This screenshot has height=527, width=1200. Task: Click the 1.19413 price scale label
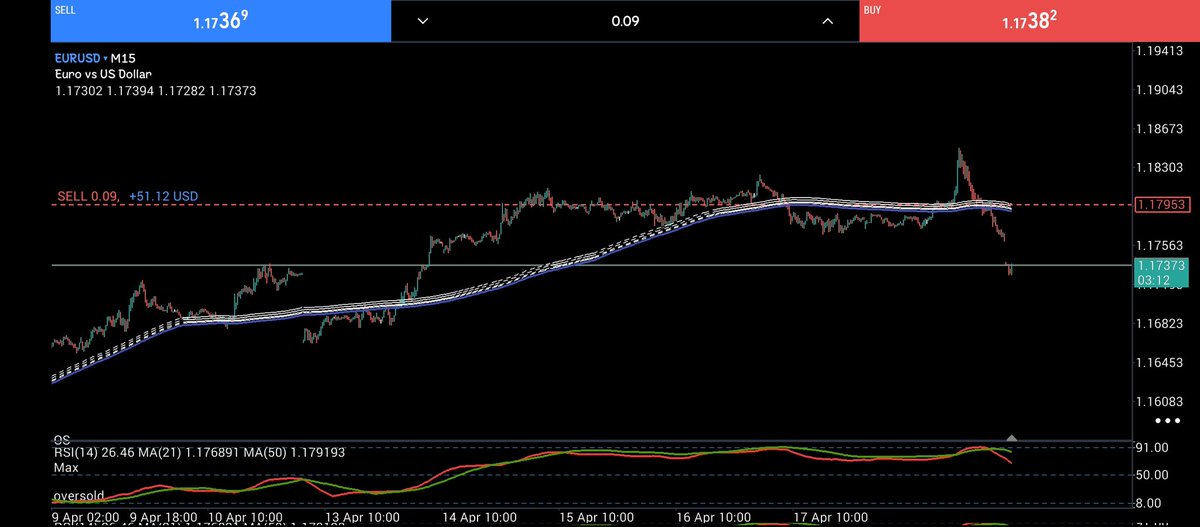(1160, 50)
